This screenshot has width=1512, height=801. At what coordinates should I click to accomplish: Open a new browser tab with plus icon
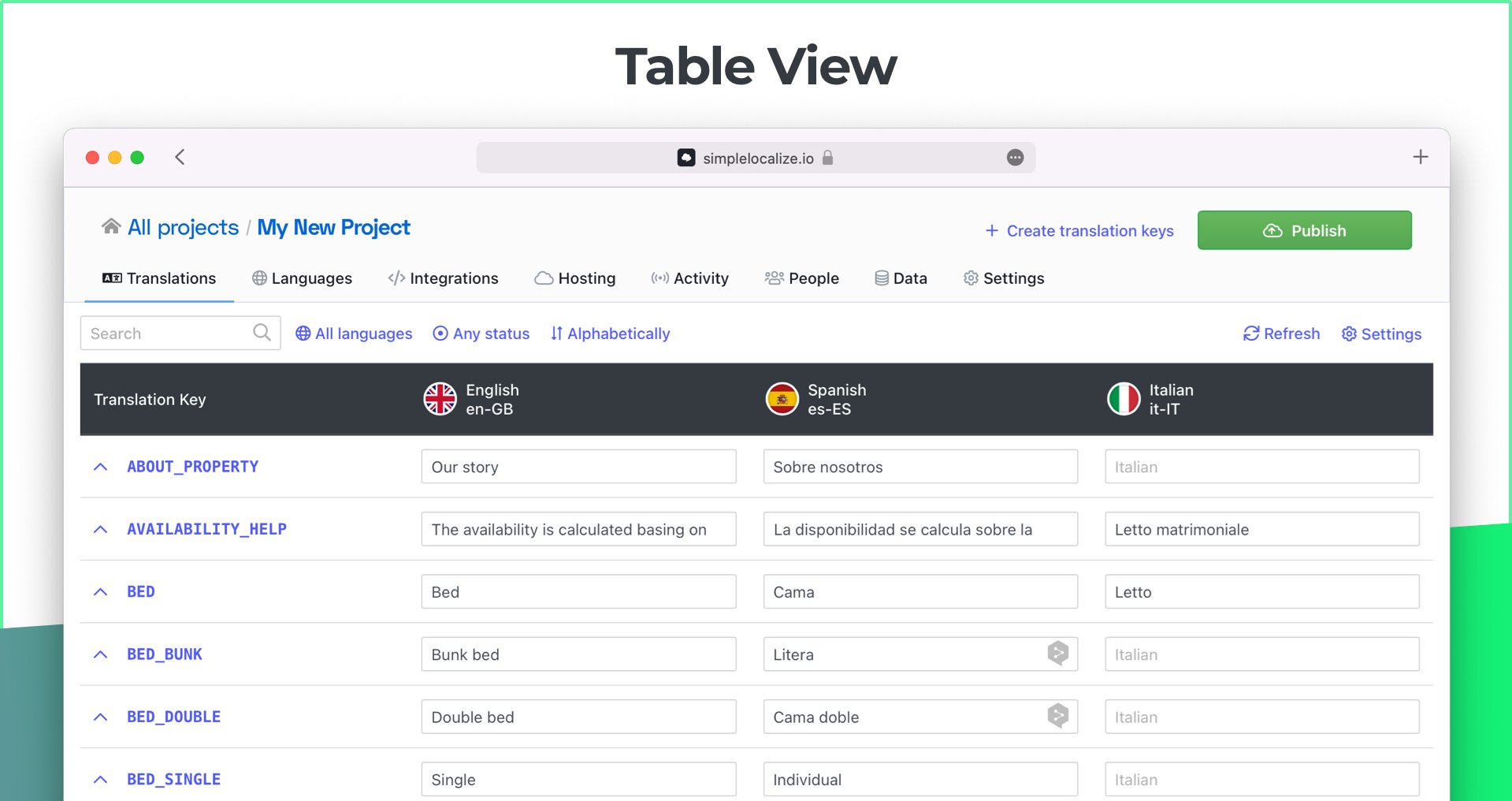pos(1420,157)
